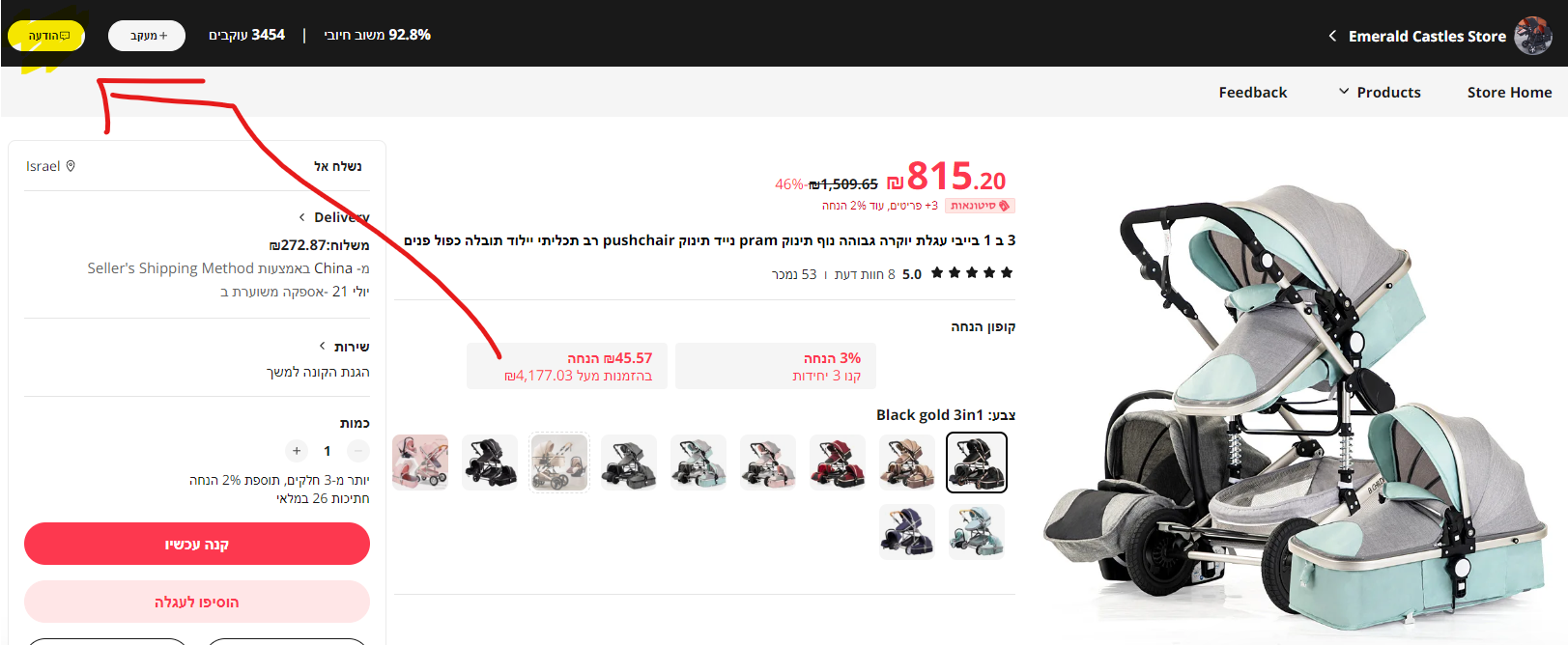Click the red Buy Now (קנה עכשיו) button

point(197,544)
